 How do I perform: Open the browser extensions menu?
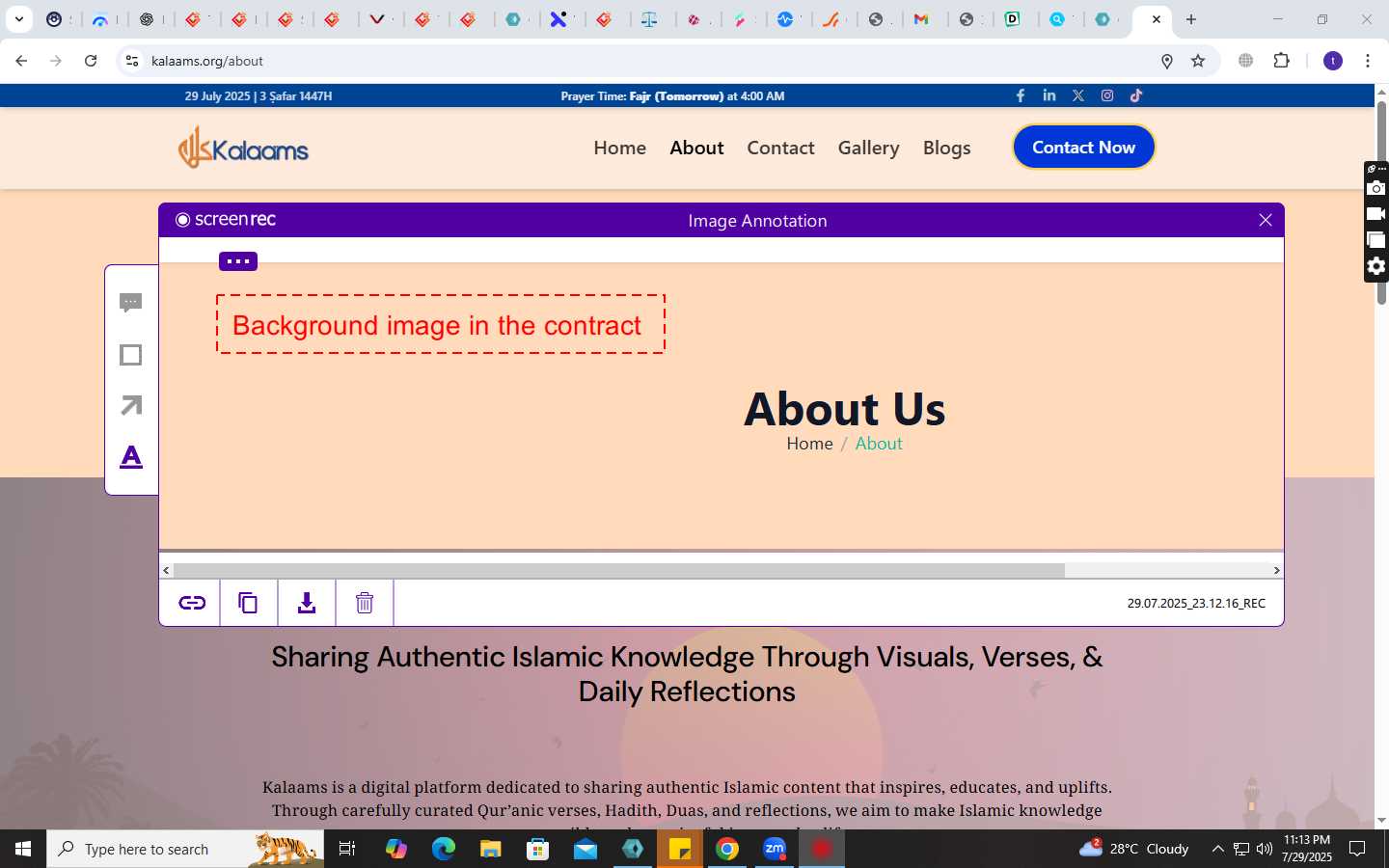pyautogui.click(x=1281, y=61)
